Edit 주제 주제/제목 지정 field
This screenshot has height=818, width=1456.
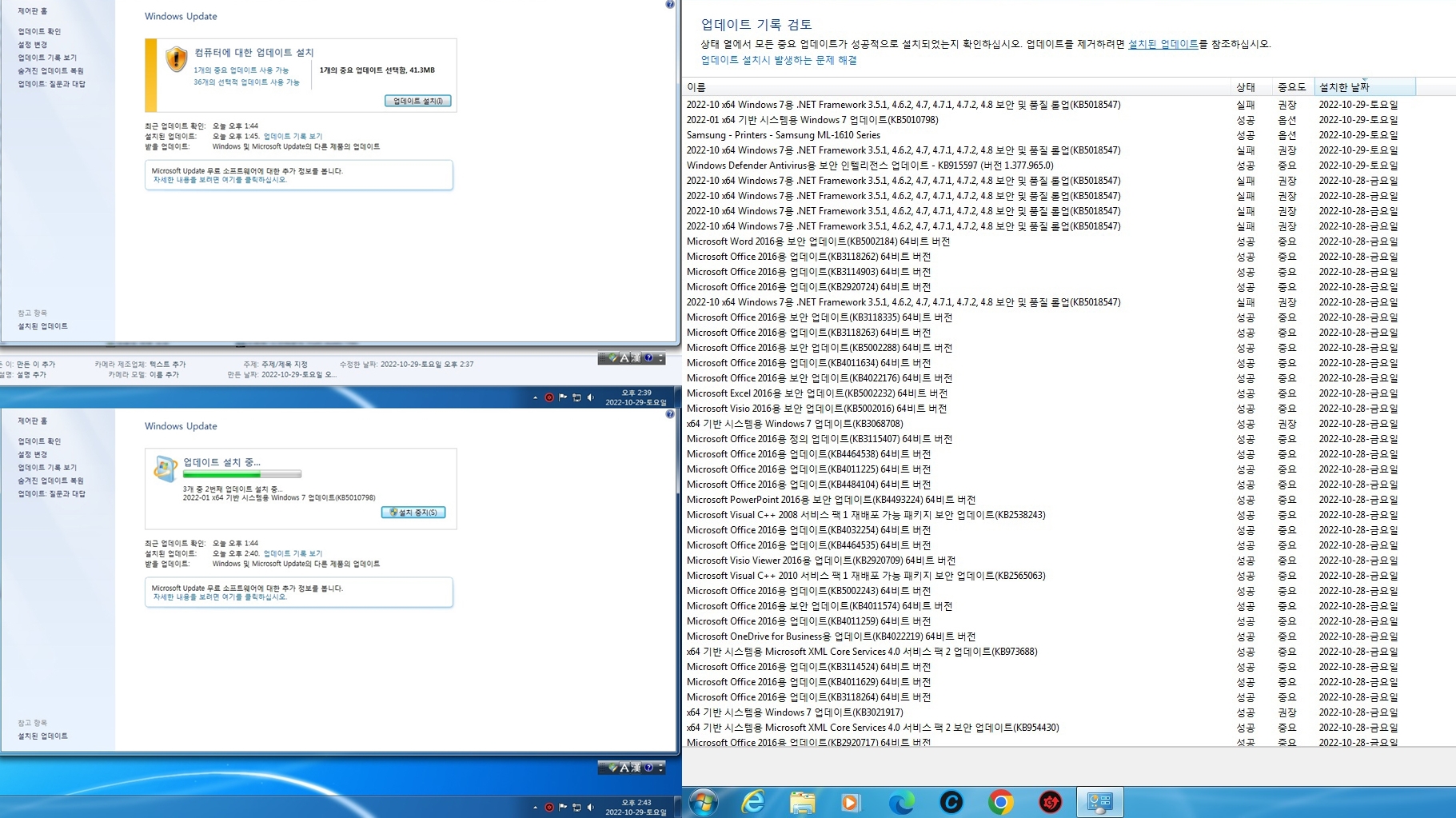[x=285, y=365]
